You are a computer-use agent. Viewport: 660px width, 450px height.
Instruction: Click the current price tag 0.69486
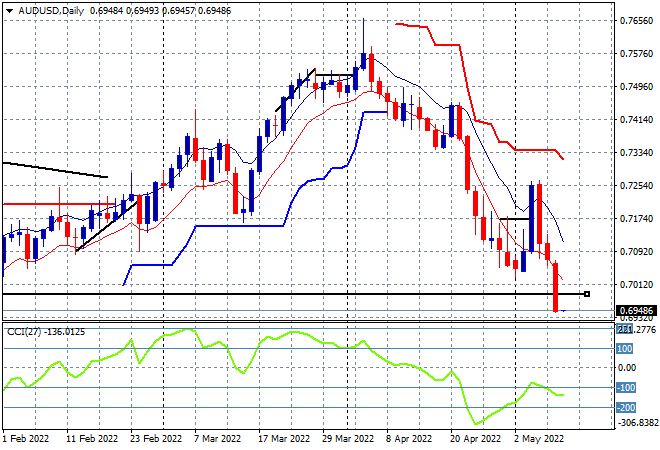point(637,311)
